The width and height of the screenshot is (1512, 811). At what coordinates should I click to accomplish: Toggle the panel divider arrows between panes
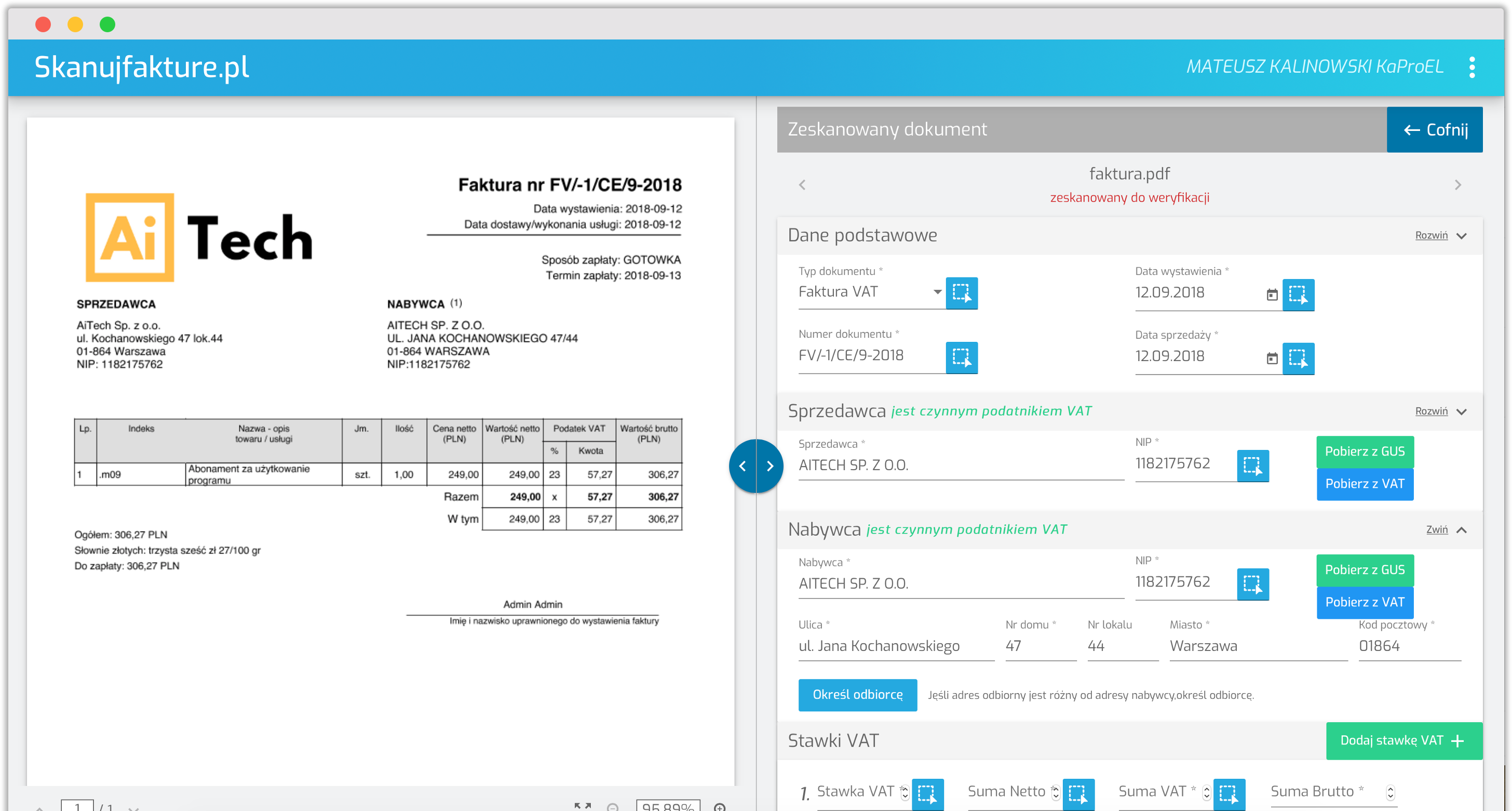757,465
